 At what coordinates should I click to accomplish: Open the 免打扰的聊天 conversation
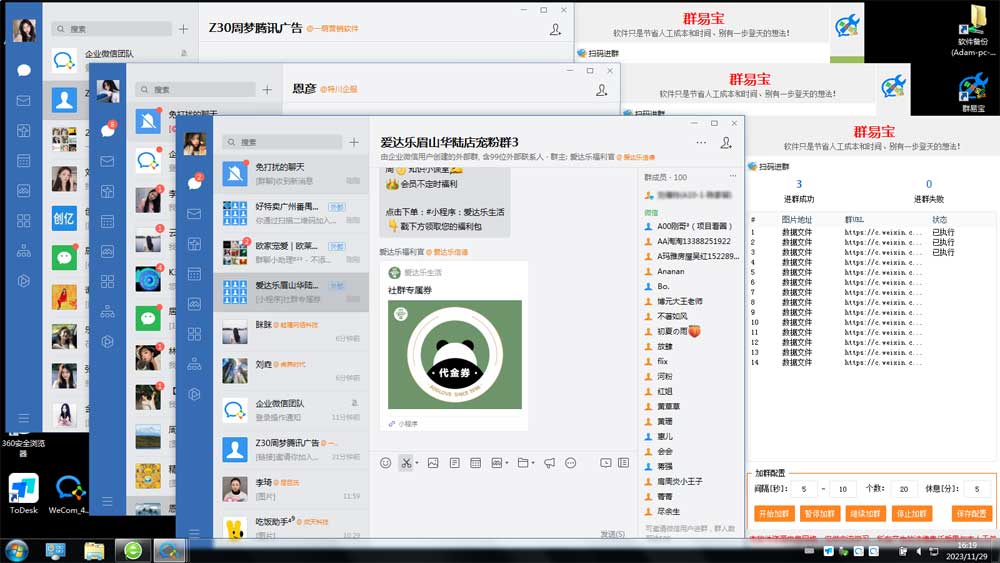(x=290, y=174)
